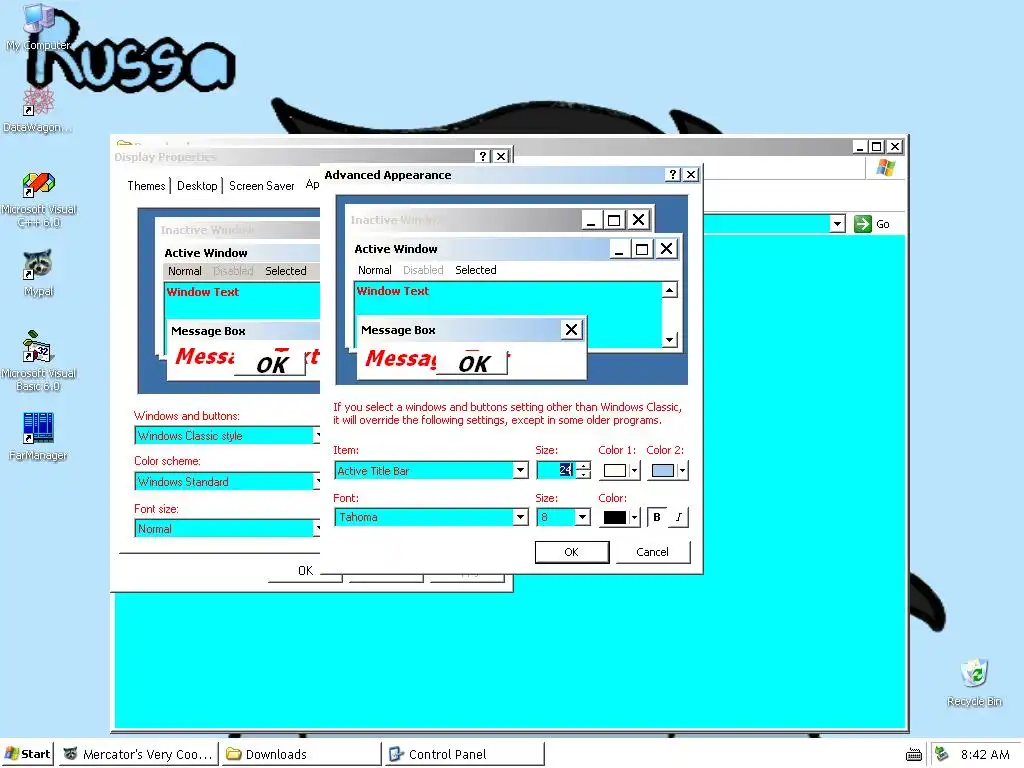Open My Computer desktop icon
1024x768 pixels.
coord(38,26)
